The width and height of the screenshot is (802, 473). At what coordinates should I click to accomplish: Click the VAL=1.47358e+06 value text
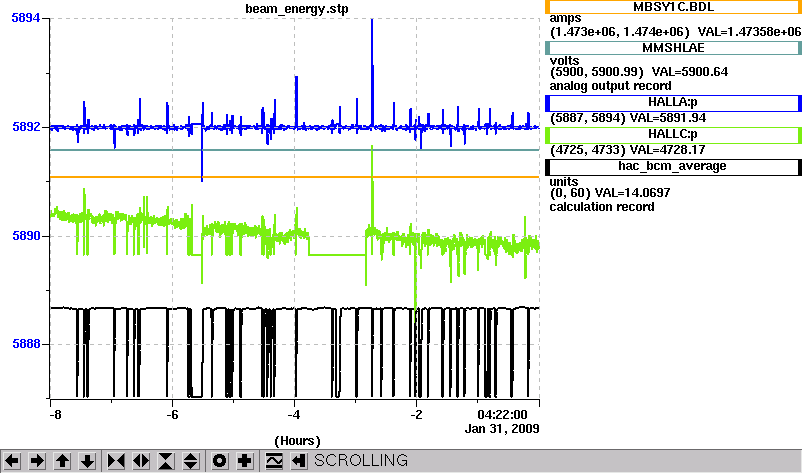pos(749,32)
